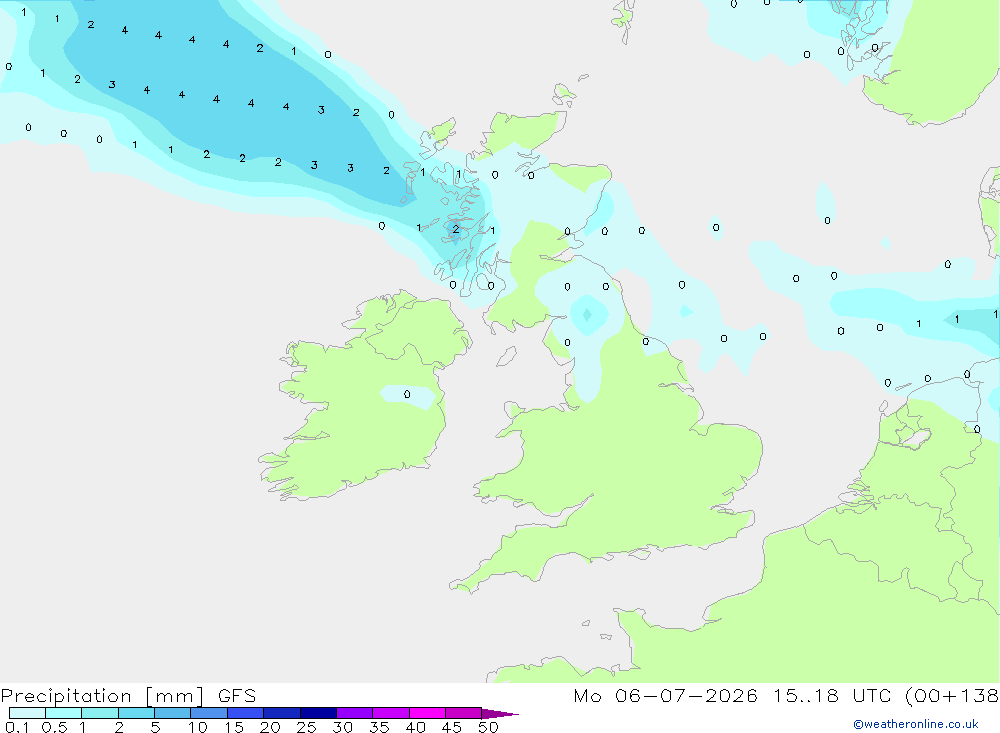Click the '0.1' legend scale value
Viewport: 1000px width, 733px height.
tap(17, 727)
